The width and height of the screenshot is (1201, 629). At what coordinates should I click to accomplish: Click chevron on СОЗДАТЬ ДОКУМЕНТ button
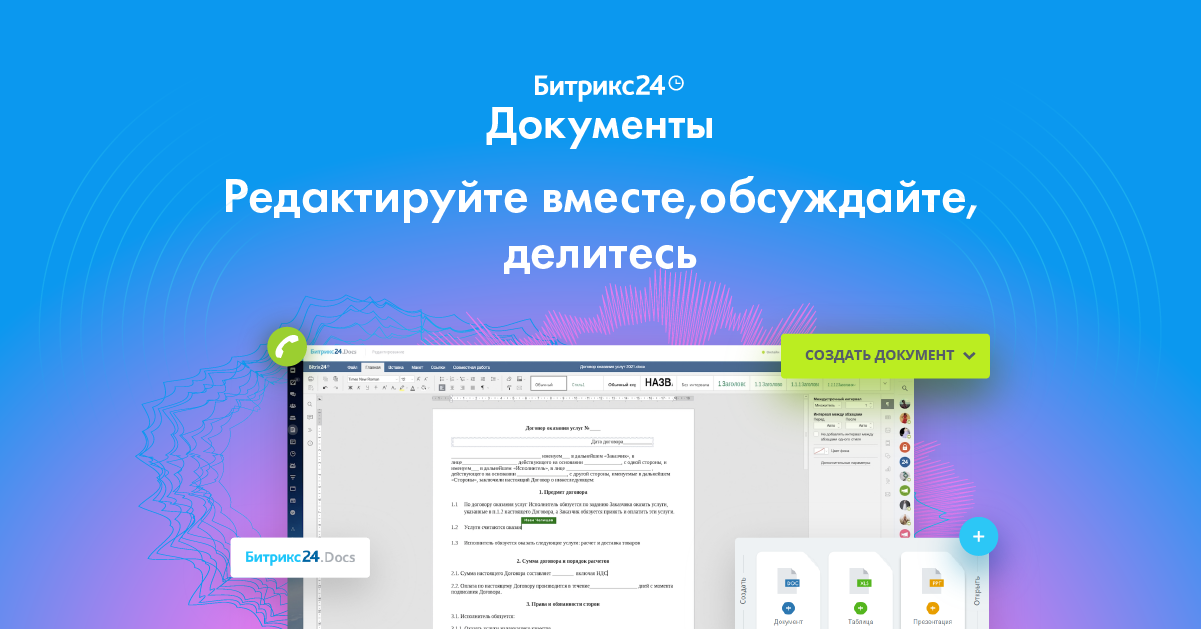click(969, 355)
